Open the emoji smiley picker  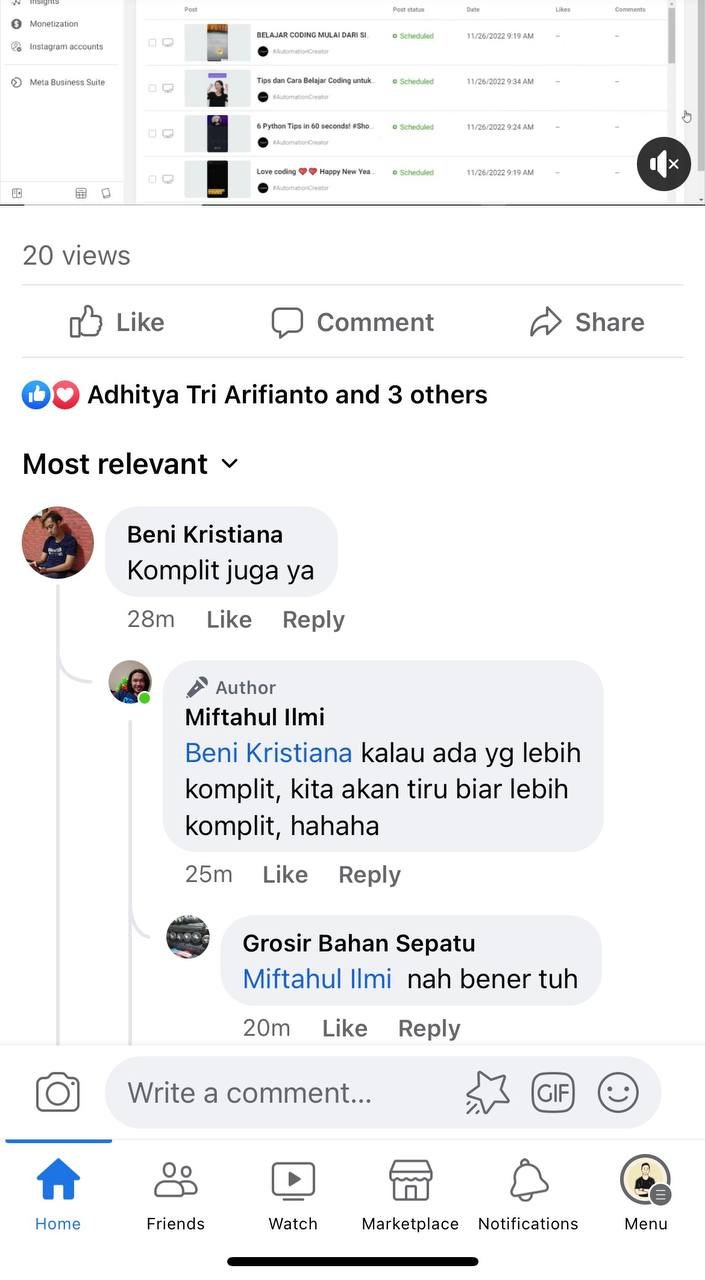618,1093
